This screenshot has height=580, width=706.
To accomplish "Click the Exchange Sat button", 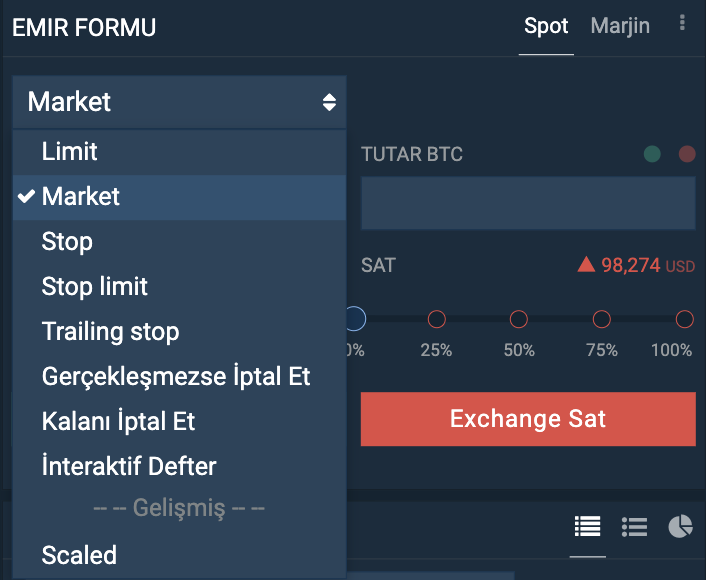I will pos(528,419).
